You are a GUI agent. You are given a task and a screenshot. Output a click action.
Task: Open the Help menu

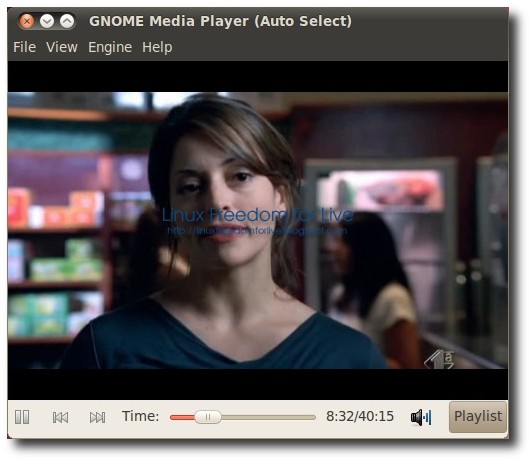click(x=157, y=47)
